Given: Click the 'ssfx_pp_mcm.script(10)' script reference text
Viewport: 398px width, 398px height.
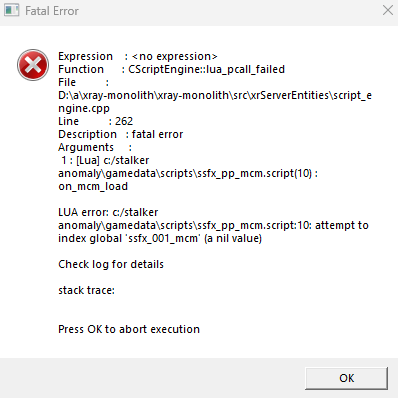Looking at the screenshot, I should 254,173.
